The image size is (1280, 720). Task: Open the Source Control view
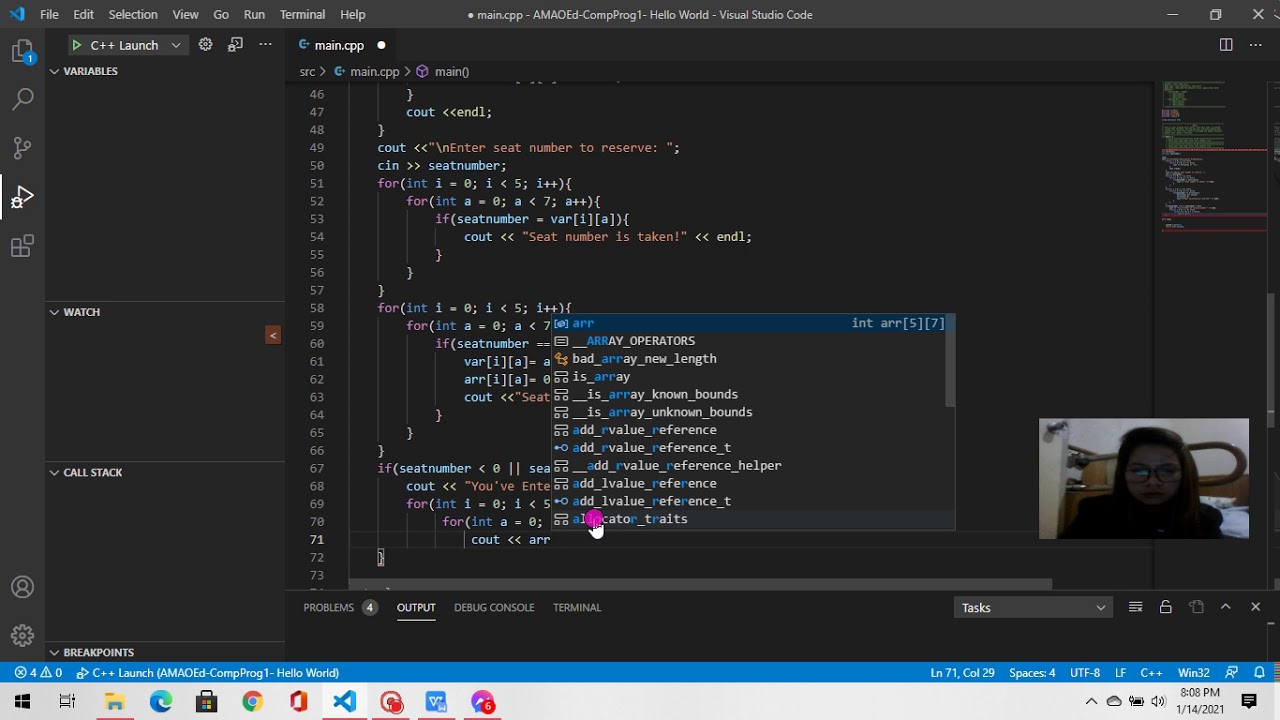(22, 148)
